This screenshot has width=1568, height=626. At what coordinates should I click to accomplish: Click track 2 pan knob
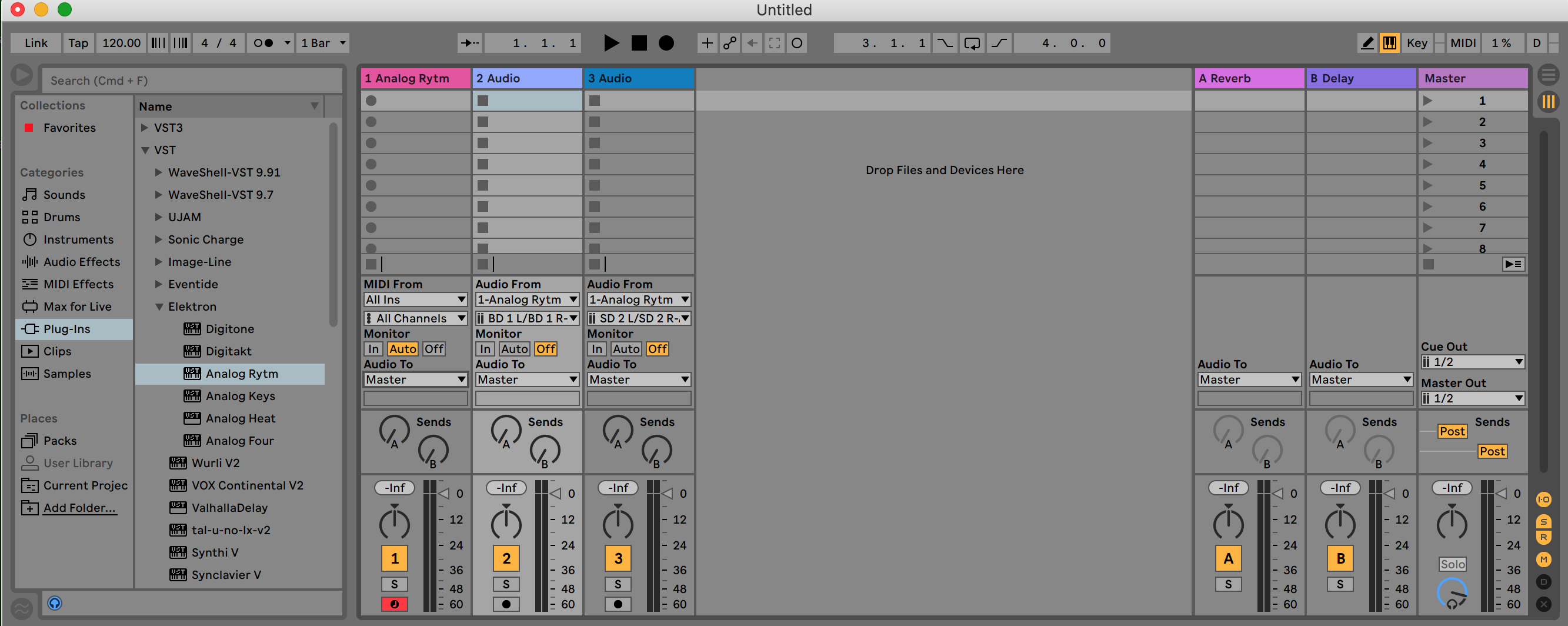coord(506,523)
